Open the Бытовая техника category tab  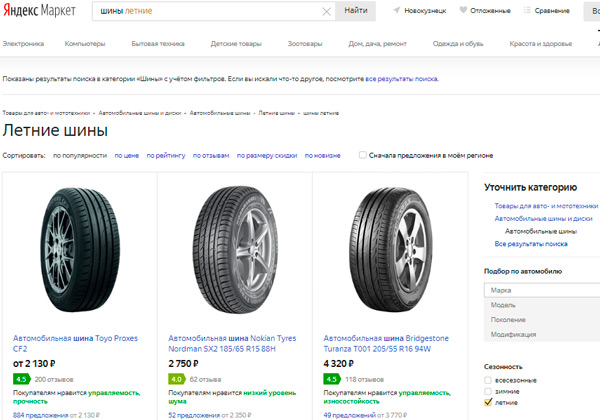[x=157, y=44]
